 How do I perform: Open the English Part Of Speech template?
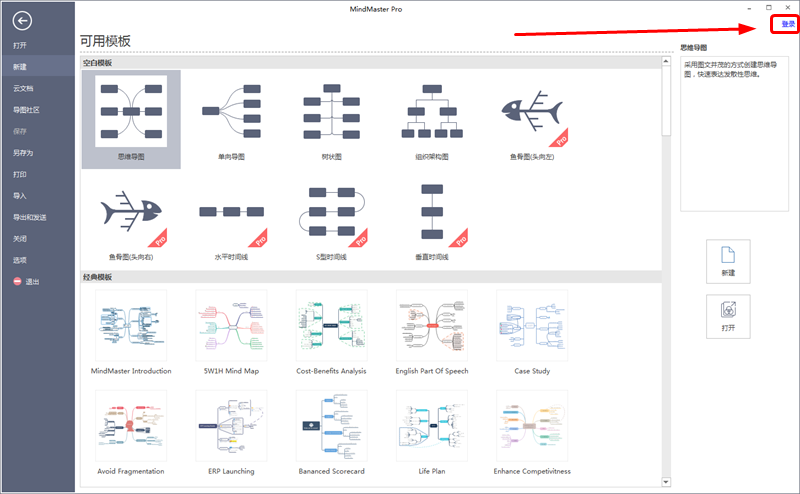coord(432,332)
